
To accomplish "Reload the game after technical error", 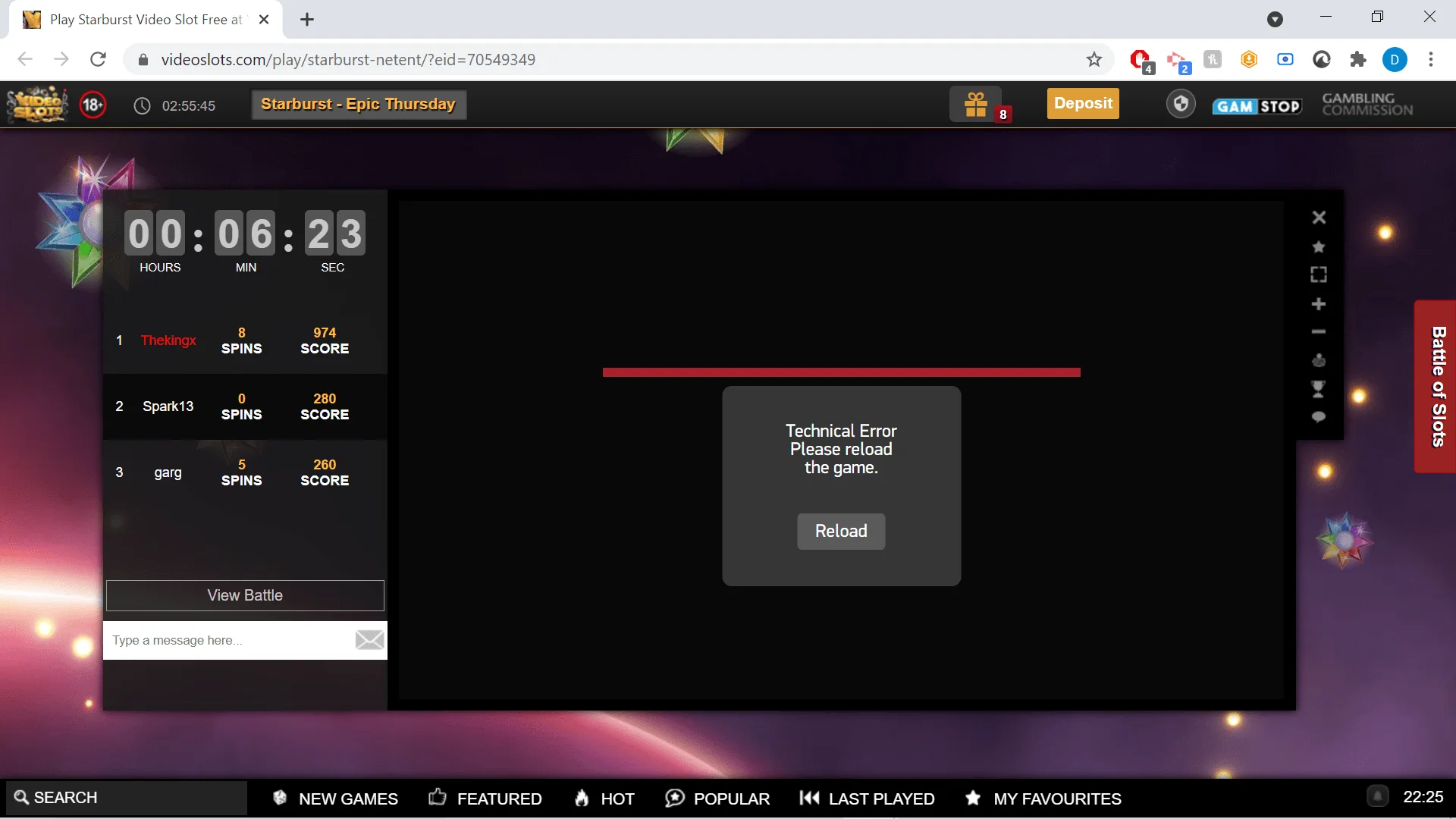I will coord(841,531).
